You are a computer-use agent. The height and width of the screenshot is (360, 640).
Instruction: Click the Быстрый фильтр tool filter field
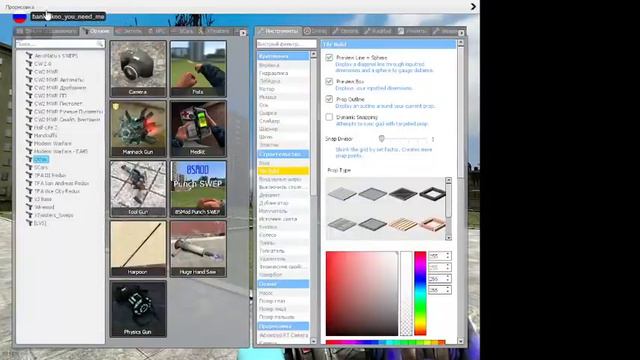click(x=287, y=44)
